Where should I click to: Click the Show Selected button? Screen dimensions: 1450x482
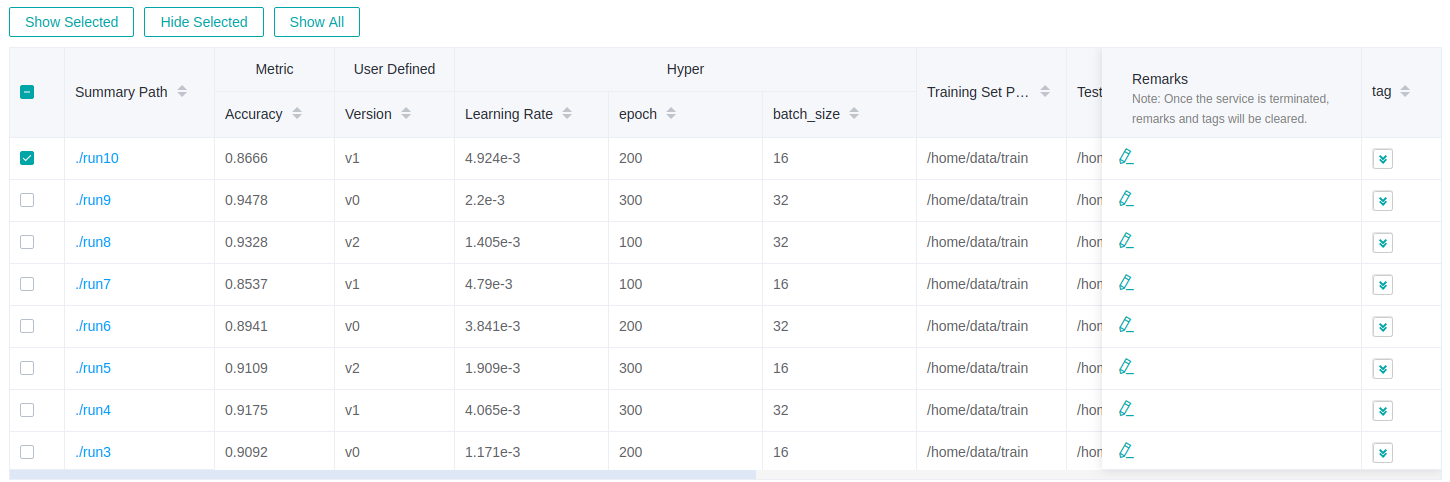click(x=72, y=22)
